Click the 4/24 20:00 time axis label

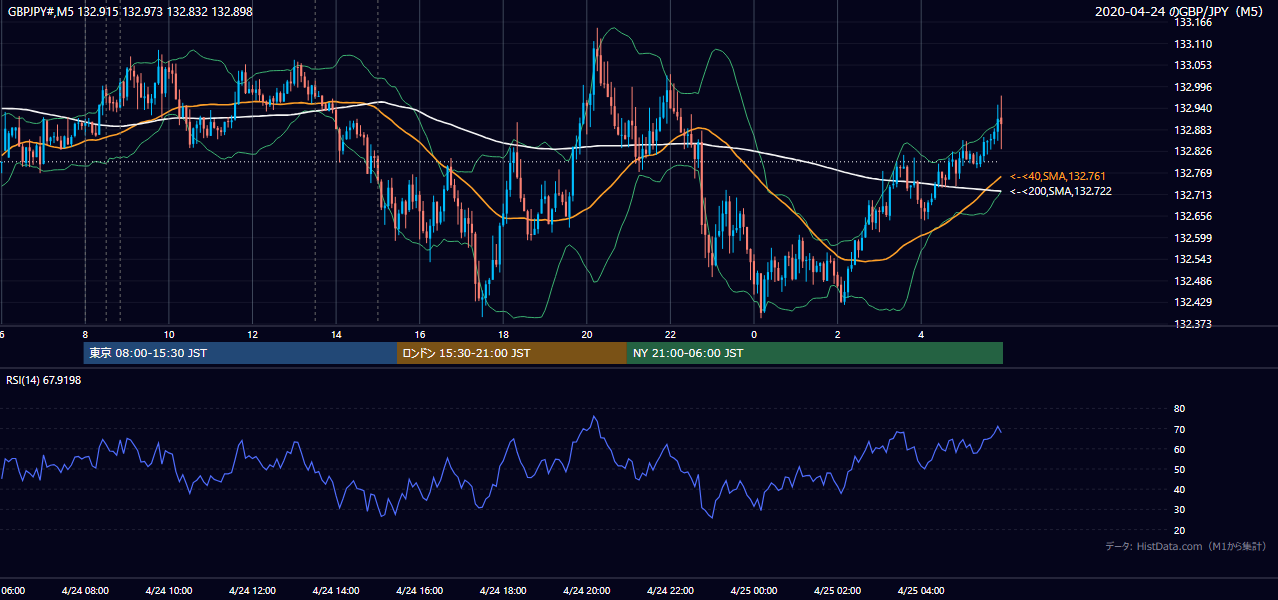click(587, 590)
